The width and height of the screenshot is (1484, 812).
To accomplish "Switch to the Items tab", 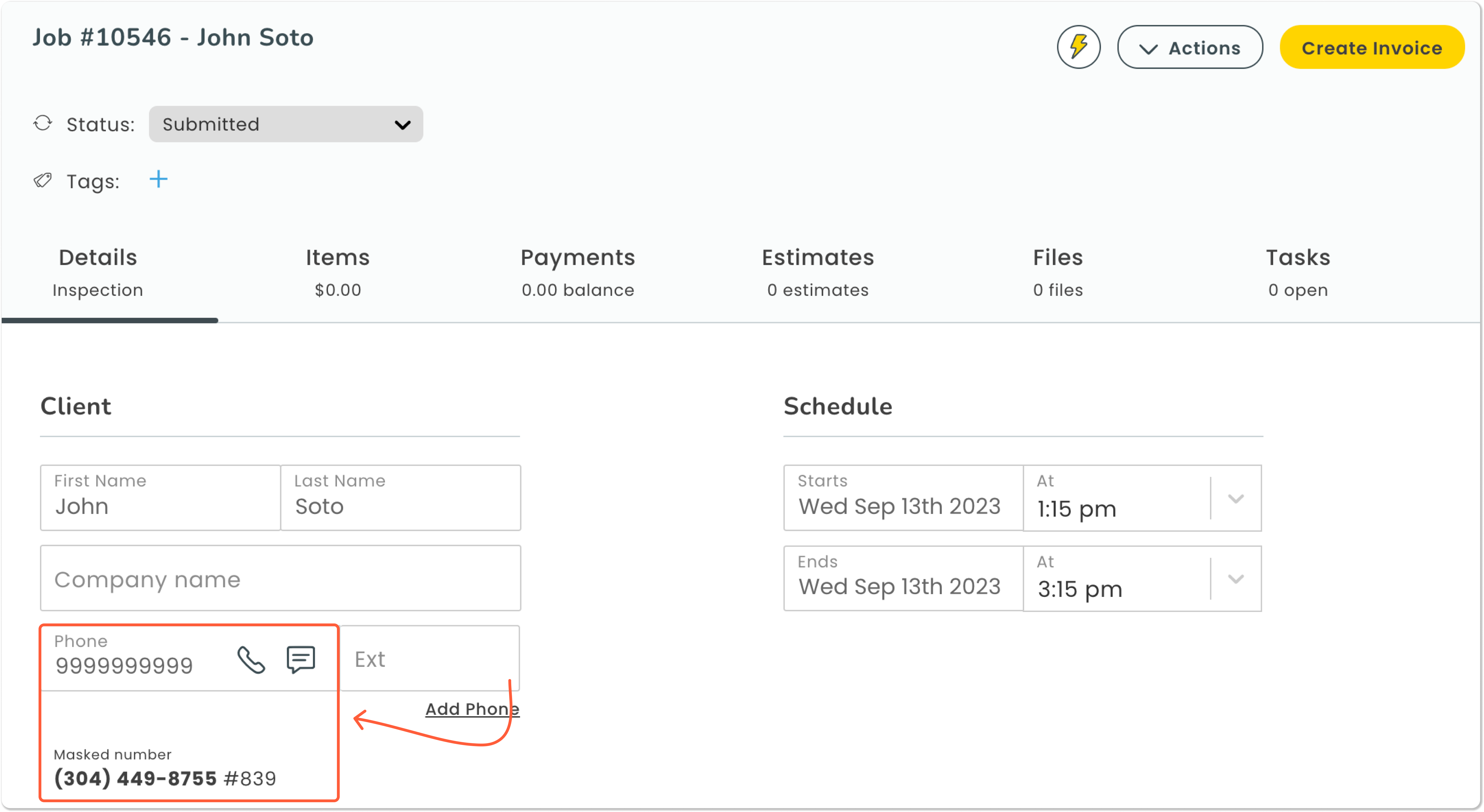I will [337, 273].
